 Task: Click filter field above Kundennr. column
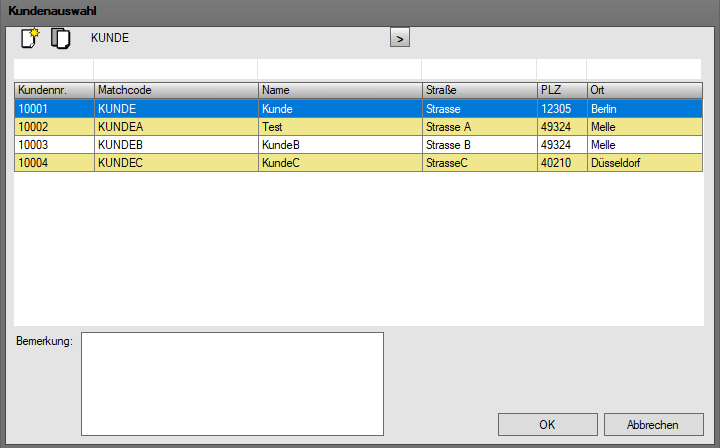click(53, 70)
